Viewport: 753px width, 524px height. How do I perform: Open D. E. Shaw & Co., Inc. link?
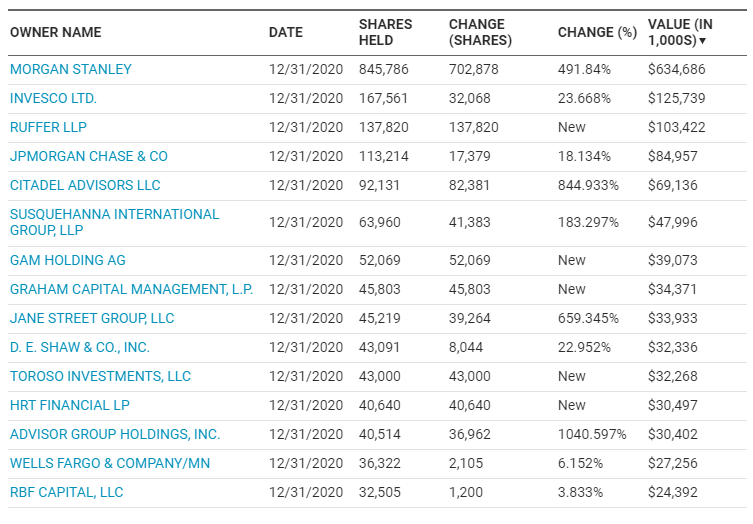pos(80,347)
